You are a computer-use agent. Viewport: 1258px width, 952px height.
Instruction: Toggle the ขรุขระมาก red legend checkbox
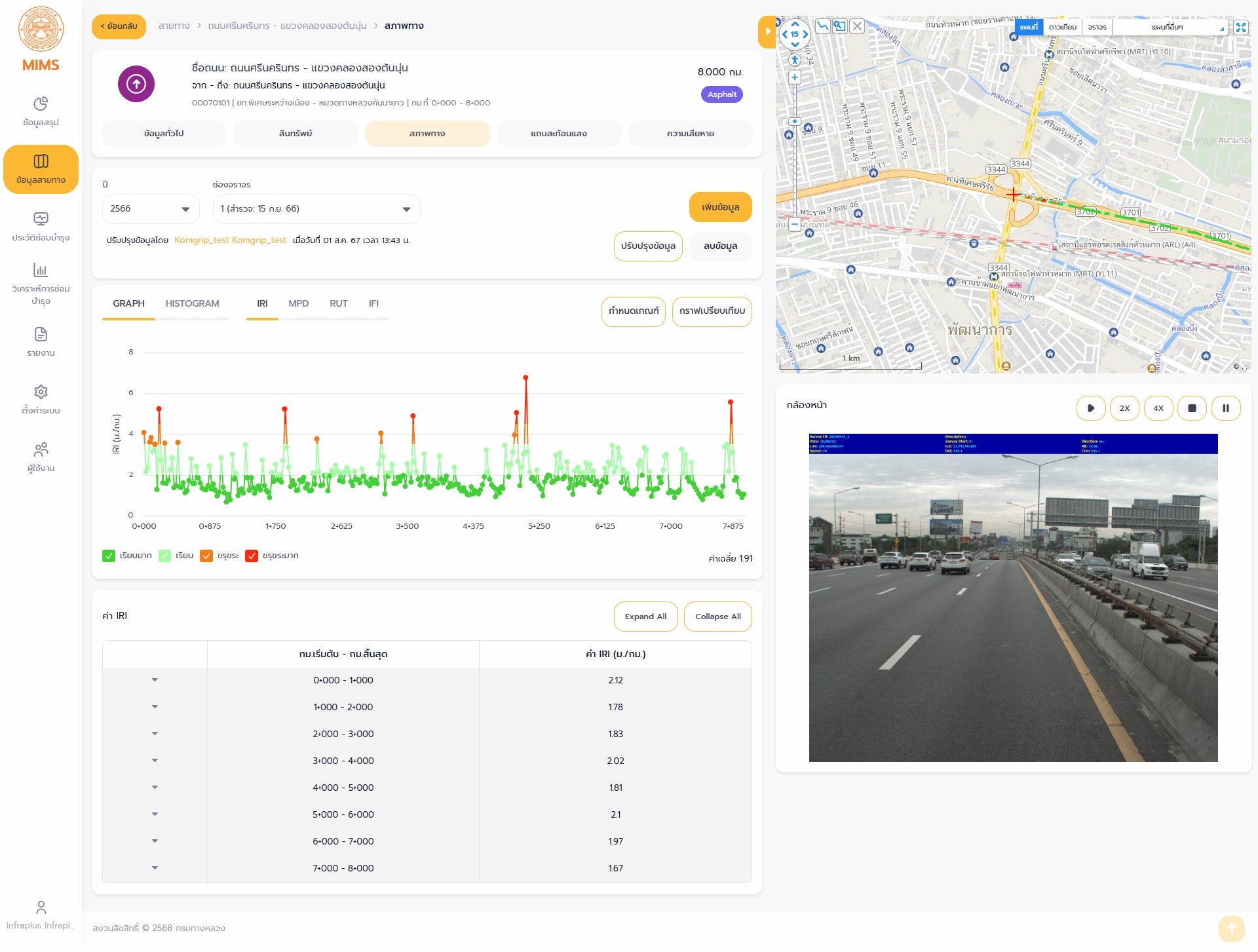[x=252, y=556]
